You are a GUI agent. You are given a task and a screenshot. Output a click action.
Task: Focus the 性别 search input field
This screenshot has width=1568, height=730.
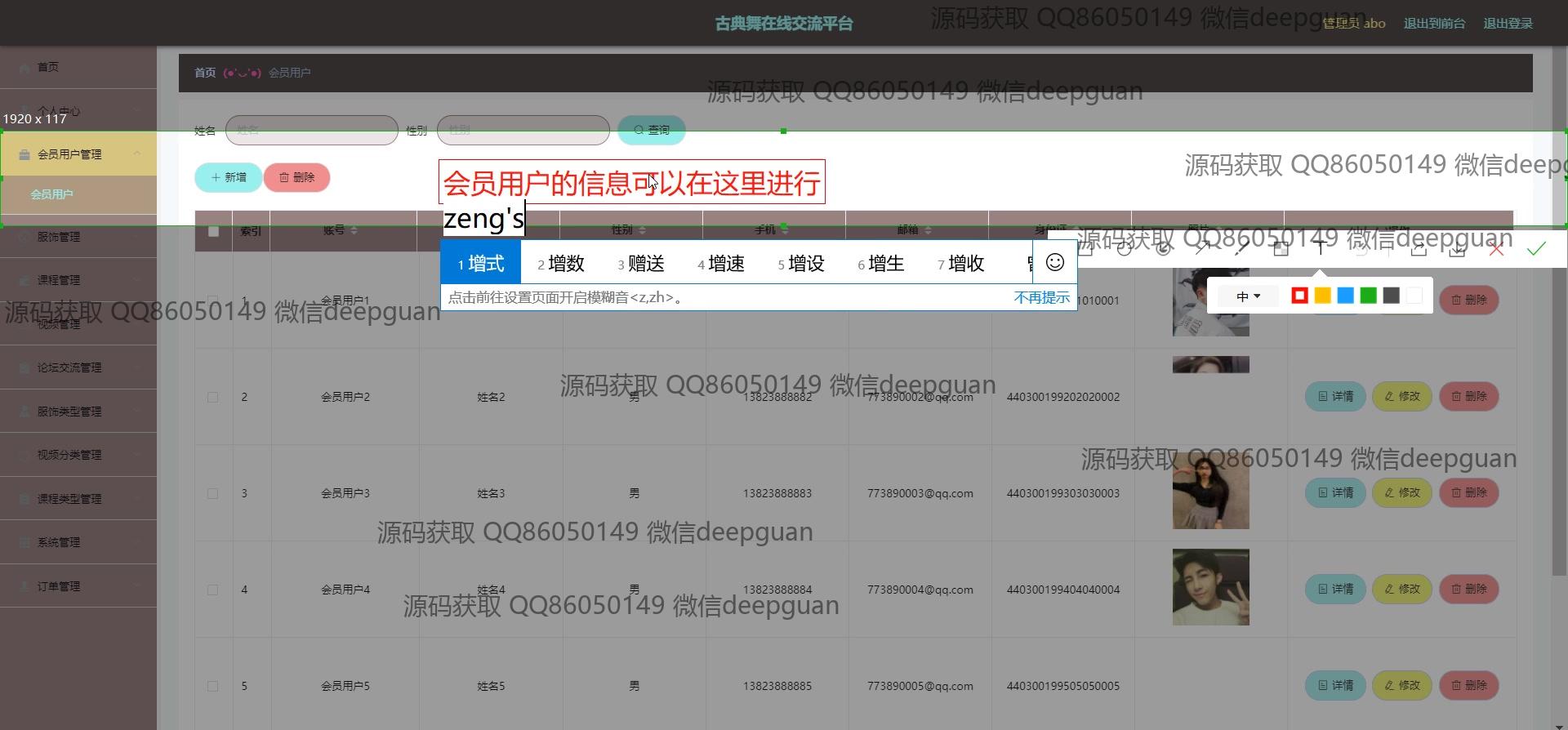(x=523, y=130)
